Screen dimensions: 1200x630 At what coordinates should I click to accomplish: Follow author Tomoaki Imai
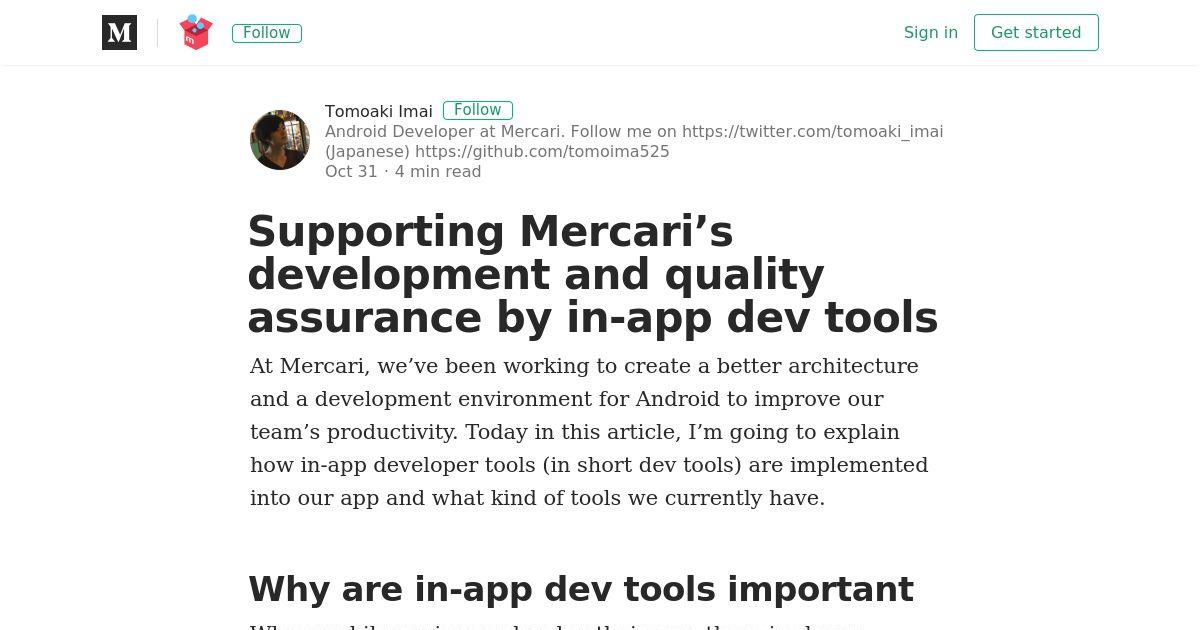[478, 110]
